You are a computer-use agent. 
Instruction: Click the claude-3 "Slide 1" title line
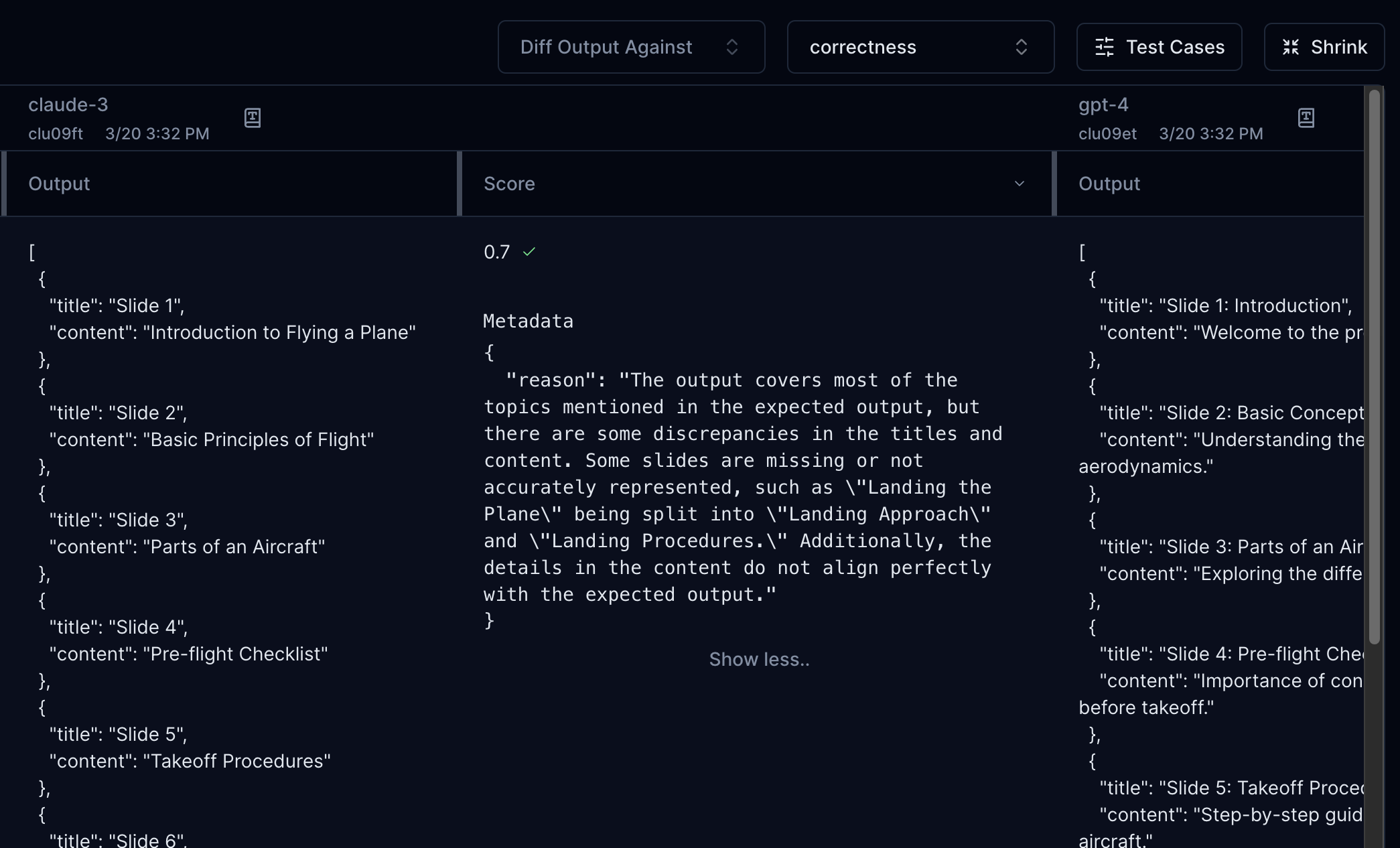pyautogui.click(x=117, y=306)
